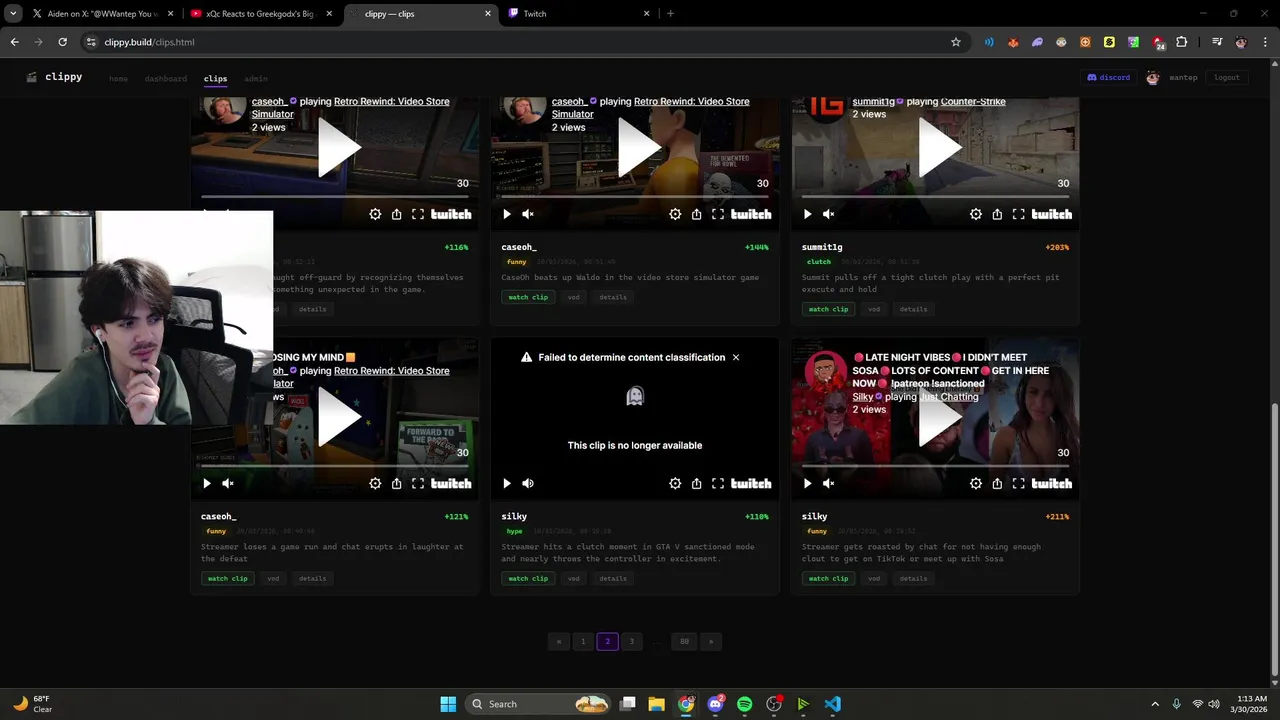The image size is (1280, 720).
Task: Start the summit1g clip with the large play arrow
Action: 940,150
